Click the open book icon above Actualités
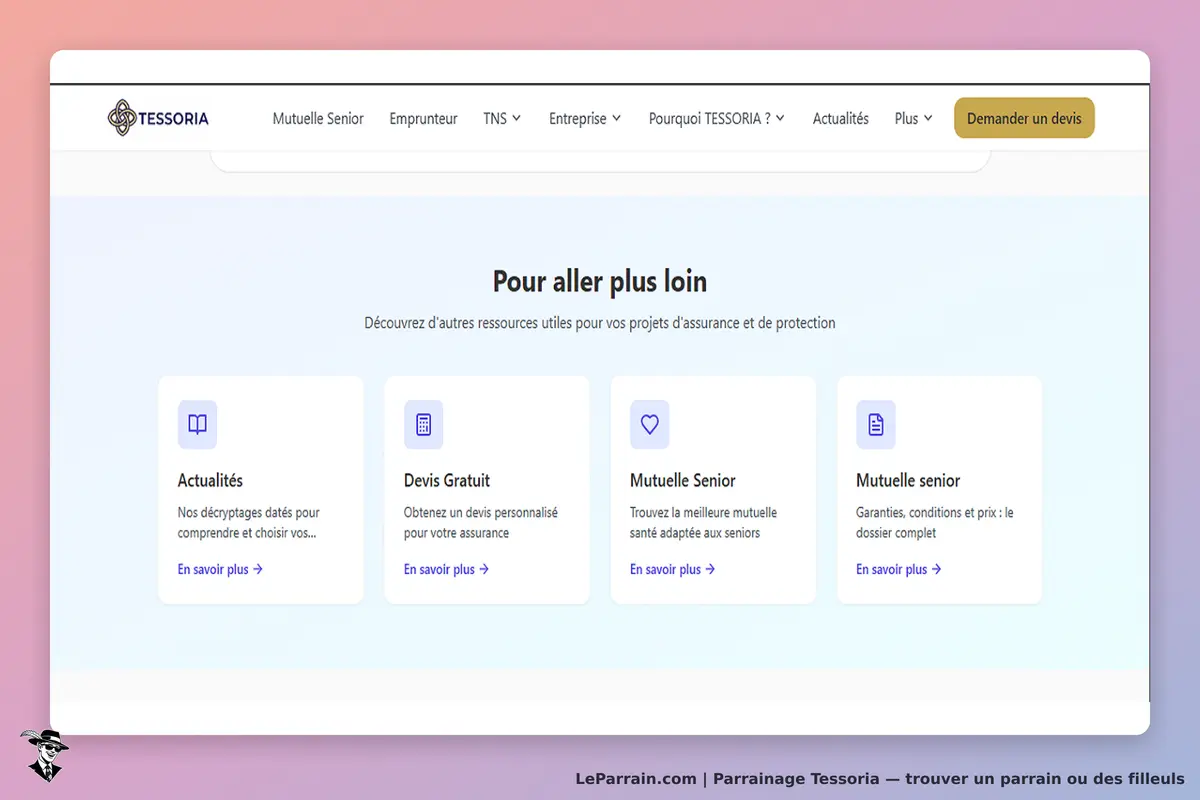 click(197, 425)
